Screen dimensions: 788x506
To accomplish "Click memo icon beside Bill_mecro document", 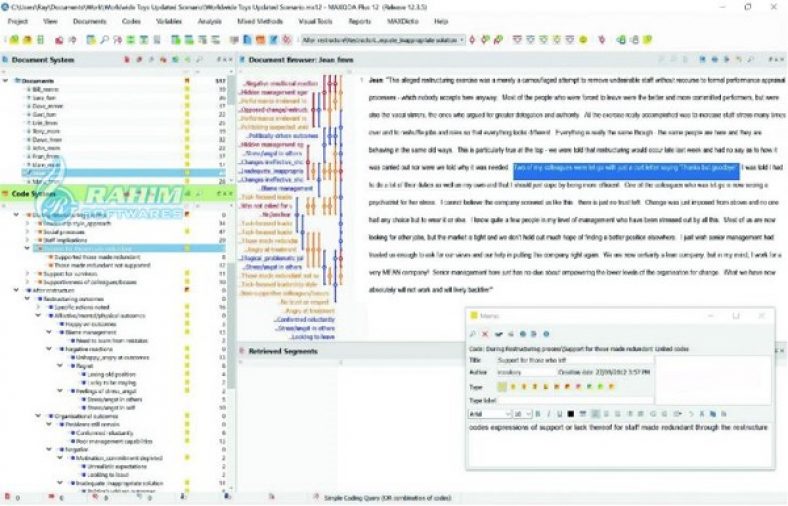I will point(187,89).
